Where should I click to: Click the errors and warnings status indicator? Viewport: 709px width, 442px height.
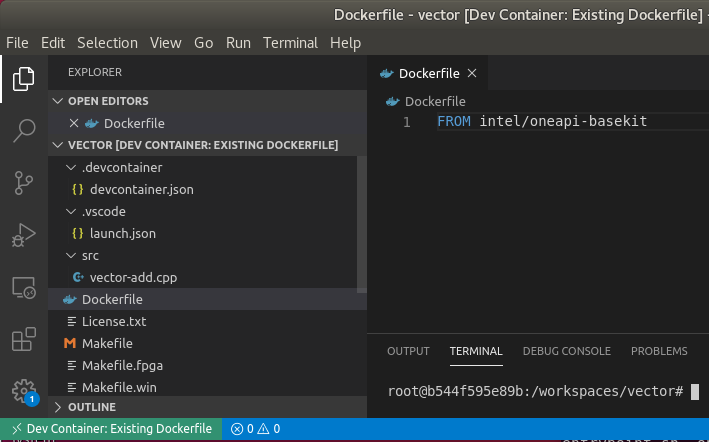point(256,429)
